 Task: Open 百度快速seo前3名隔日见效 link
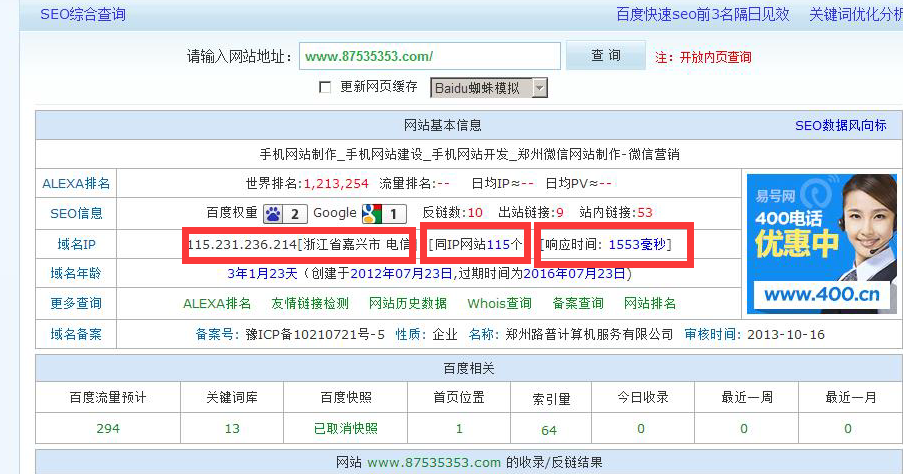[702, 15]
